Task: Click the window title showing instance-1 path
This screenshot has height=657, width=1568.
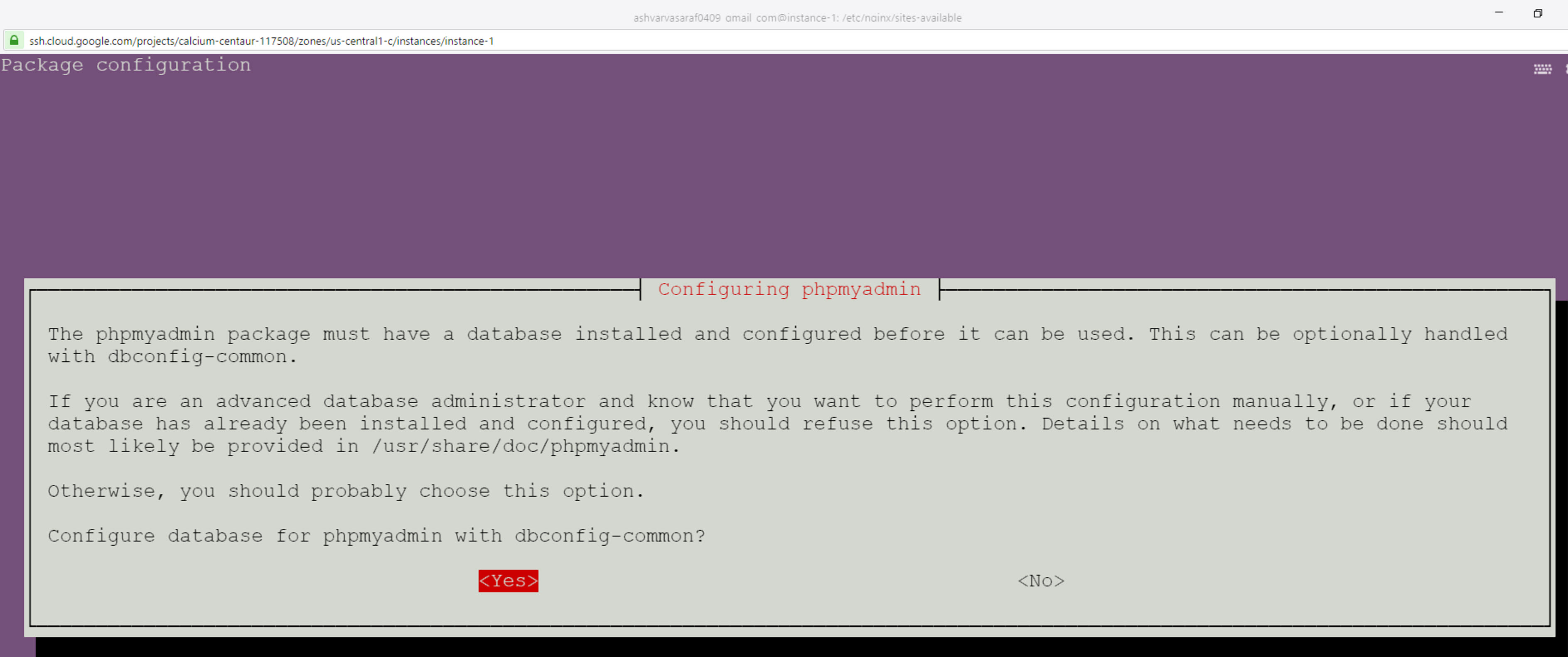Action: (x=797, y=17)
